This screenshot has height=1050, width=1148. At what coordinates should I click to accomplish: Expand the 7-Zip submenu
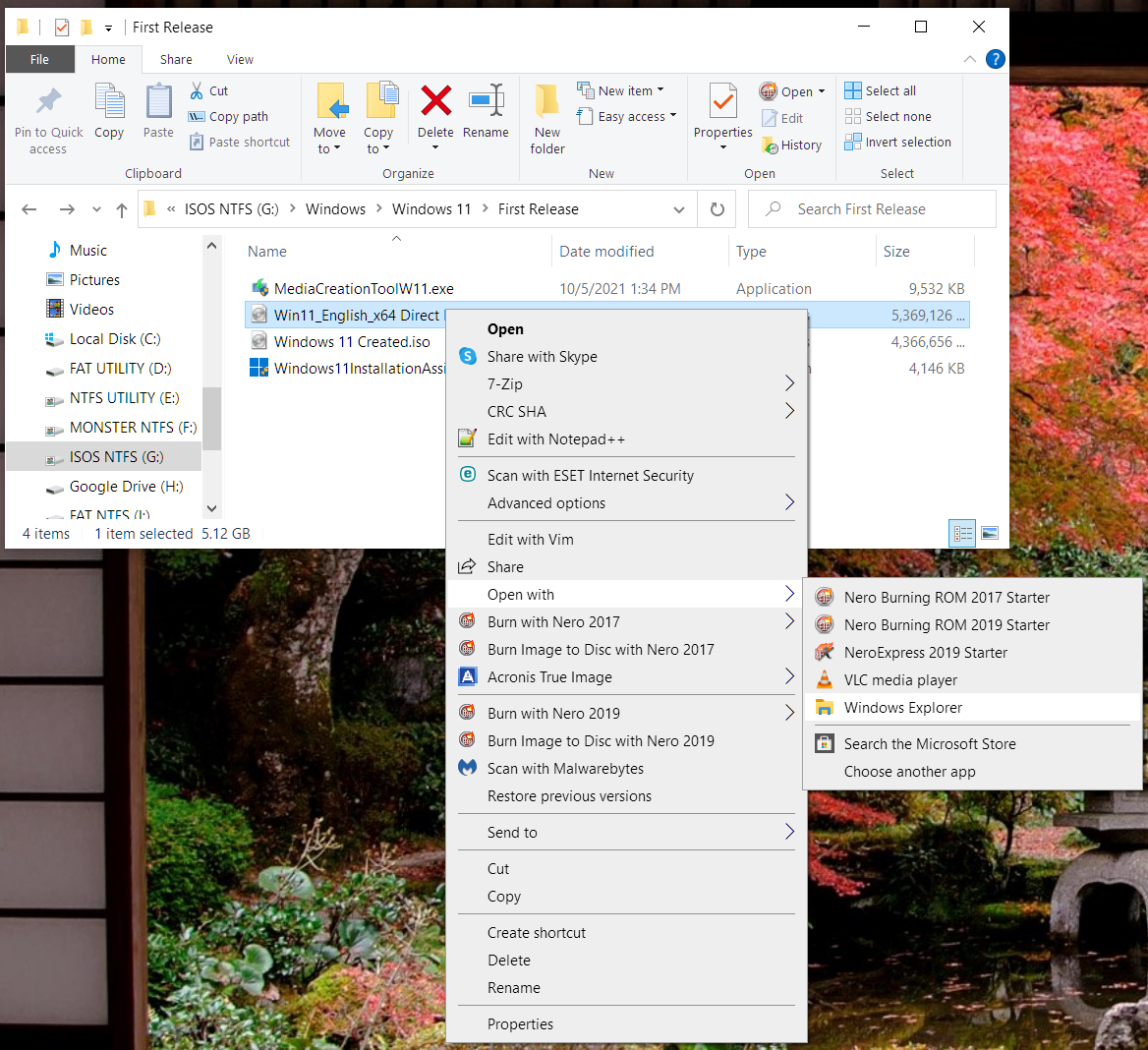click(627, 383)
